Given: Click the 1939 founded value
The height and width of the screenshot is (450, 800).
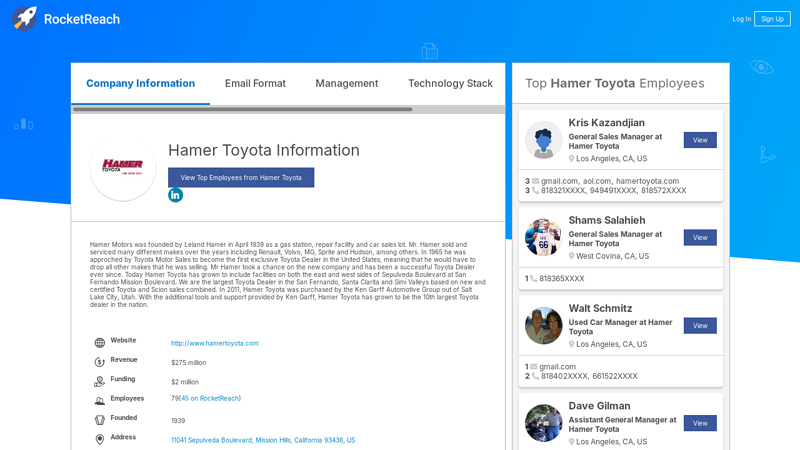Looking at the screenshot, I should 178,421.
